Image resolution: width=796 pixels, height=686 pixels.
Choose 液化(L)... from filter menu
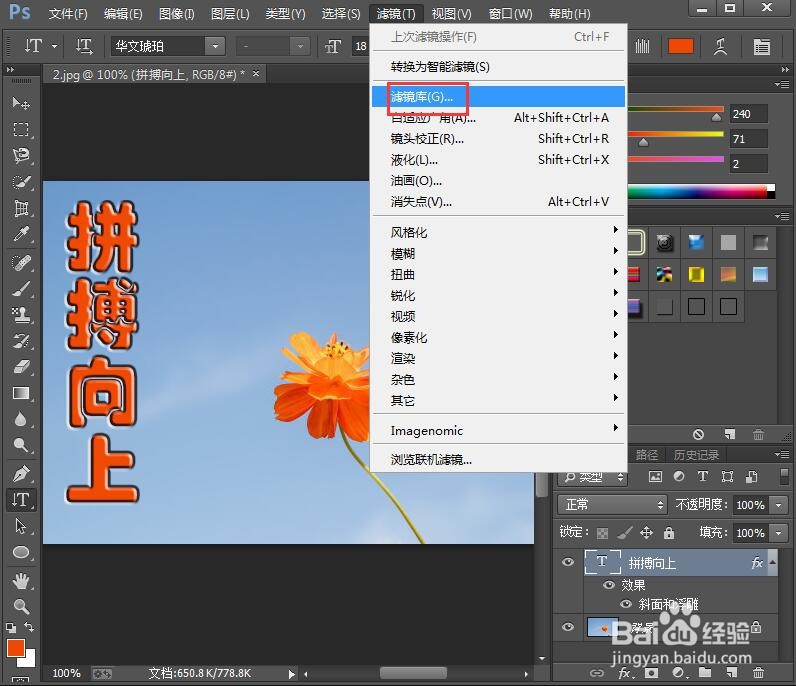499,159
